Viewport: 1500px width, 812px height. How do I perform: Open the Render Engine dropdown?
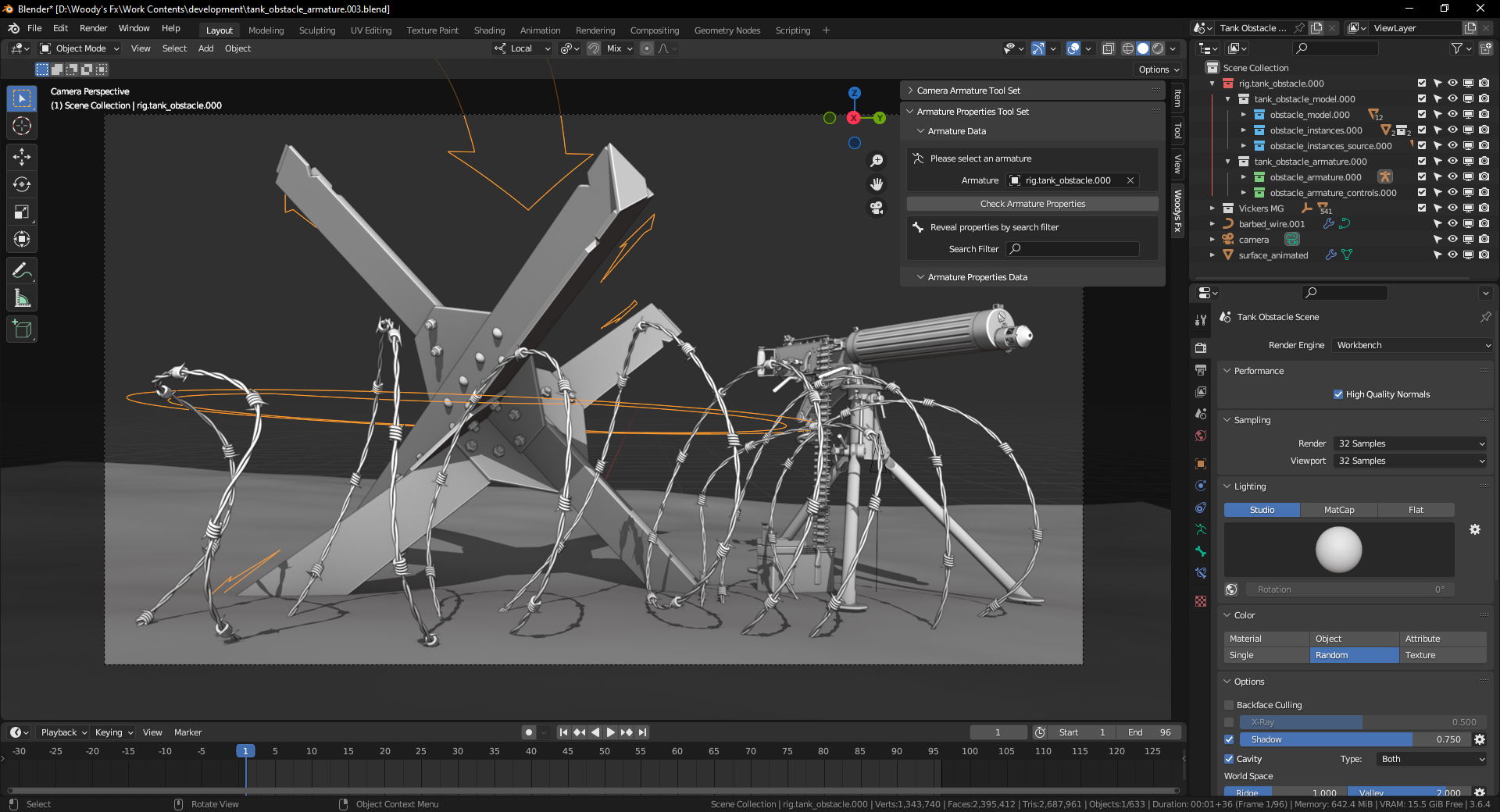coord(1410,344)
